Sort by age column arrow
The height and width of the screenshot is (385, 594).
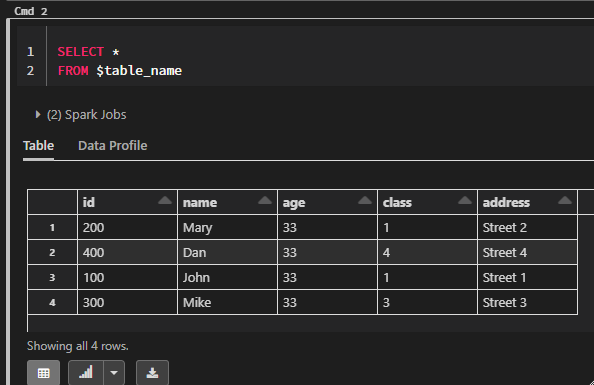(365, 200)
